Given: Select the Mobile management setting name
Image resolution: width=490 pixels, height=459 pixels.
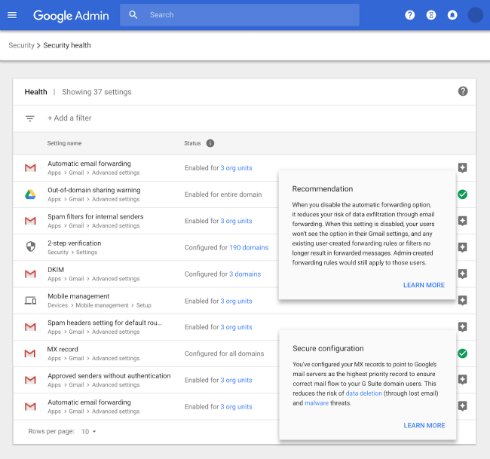Looking at the screenshot, I should point(79,296).
